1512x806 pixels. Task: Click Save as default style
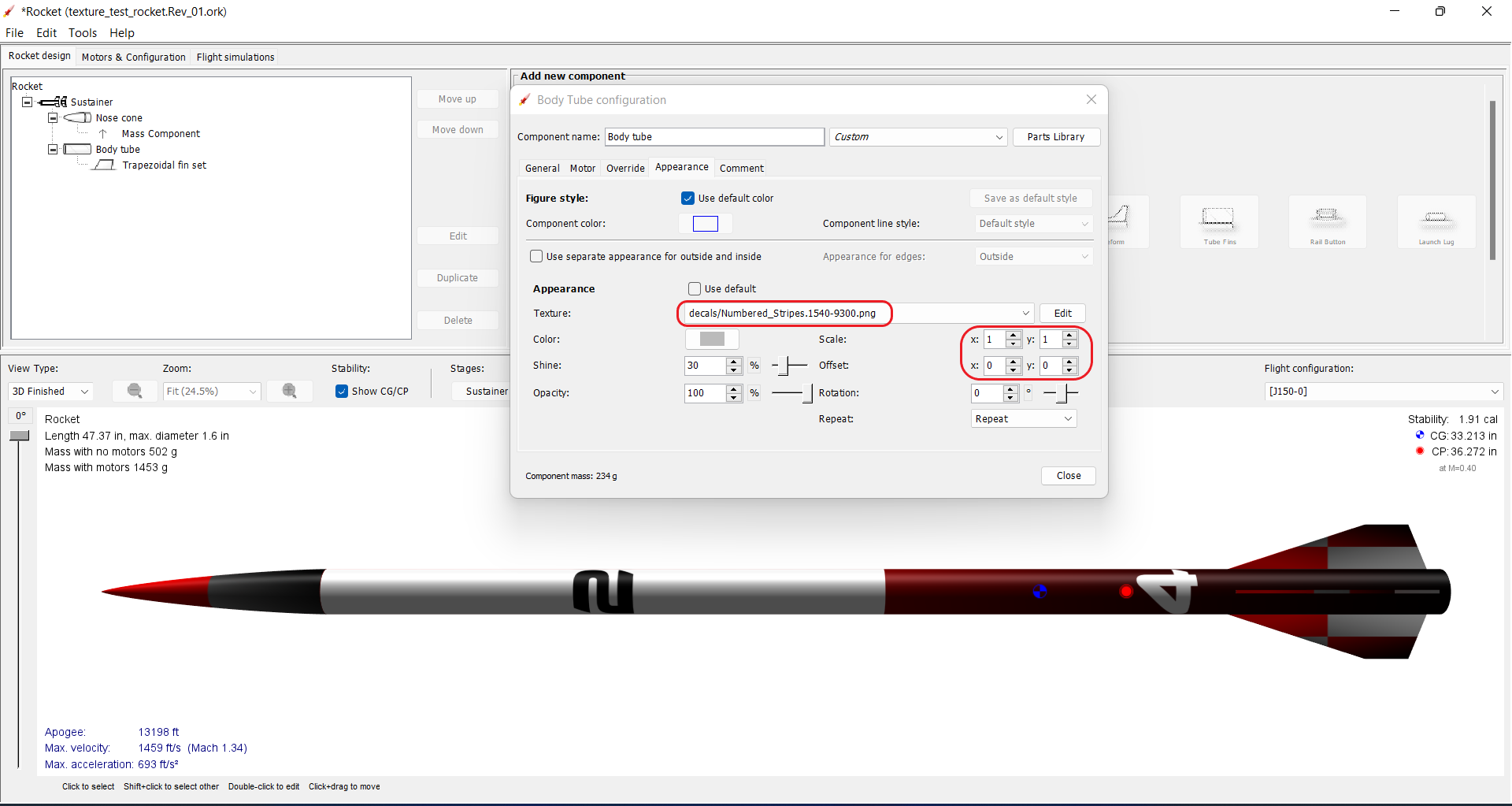(x=1031, y=198)
